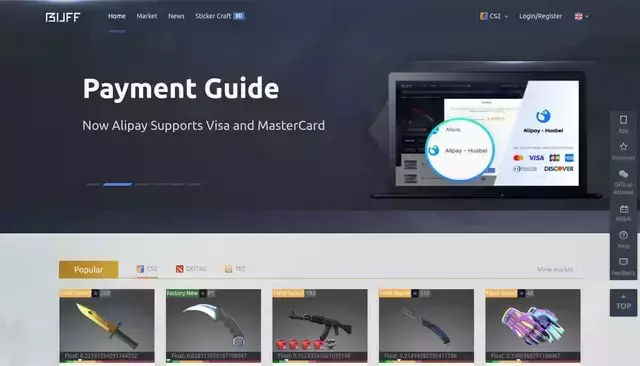Click the laptop payment illustration in banner
The height and width of the screenshot is (366, 640).
pos(487,135)
